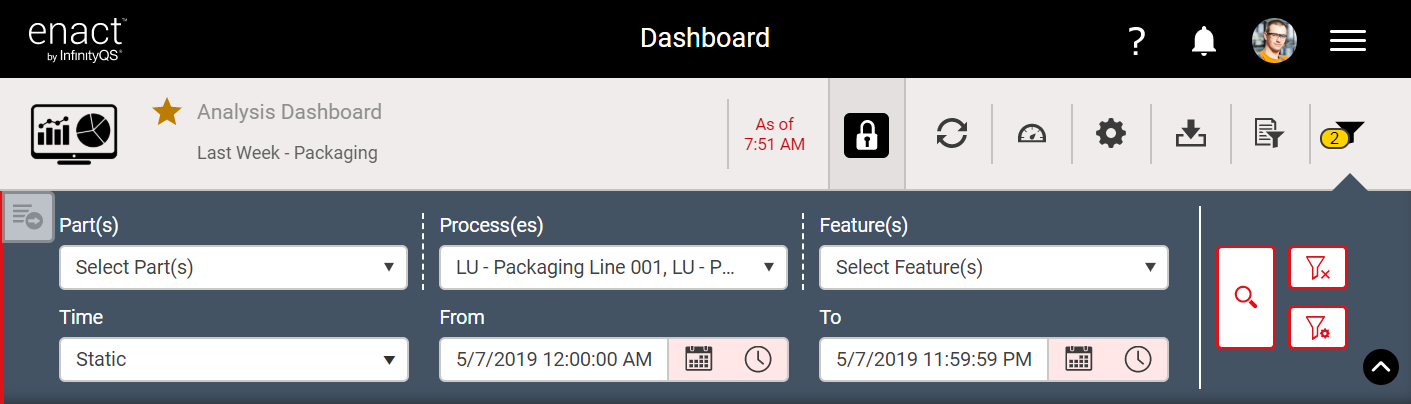The height and width of the screenshot is (404, 1411).
Task: Open the help question mark icon
Action: pyautogui.click(x=1136, y=41)
